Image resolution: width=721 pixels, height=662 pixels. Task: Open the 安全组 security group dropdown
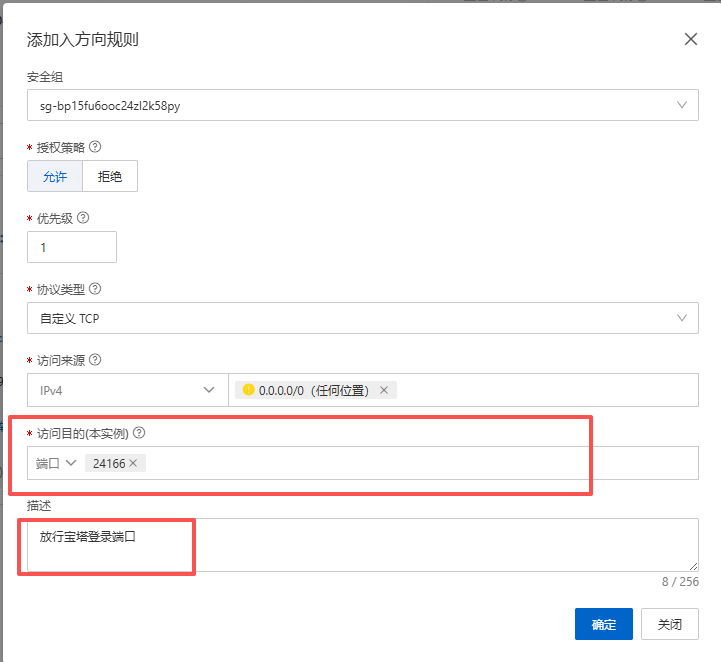tap(362, 105)
